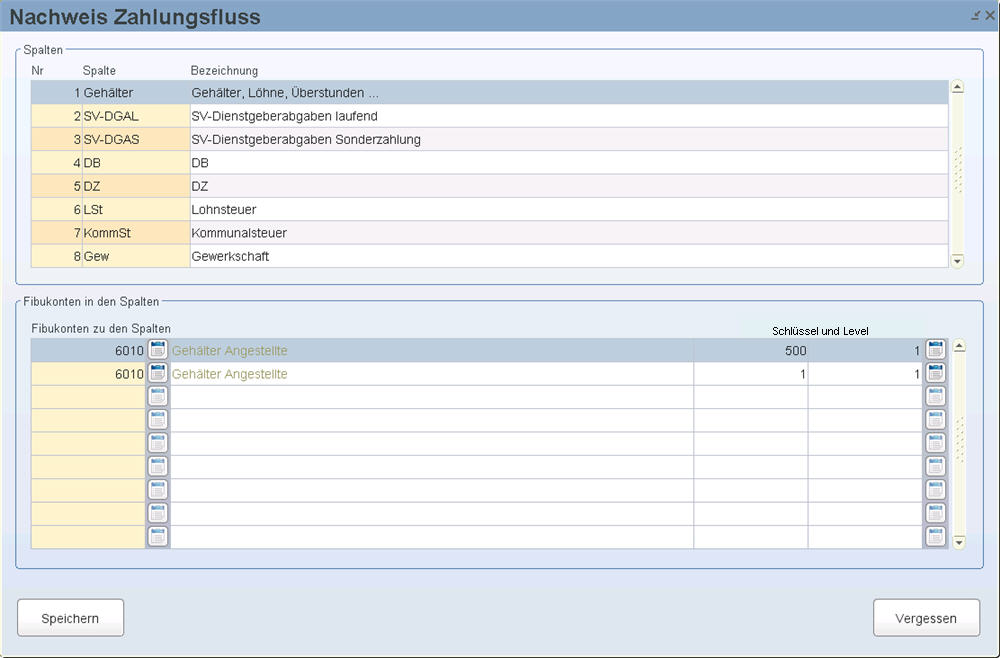
Task: Click right-side lookup icon in third Fibukonten row
Action: pos(935,396)
